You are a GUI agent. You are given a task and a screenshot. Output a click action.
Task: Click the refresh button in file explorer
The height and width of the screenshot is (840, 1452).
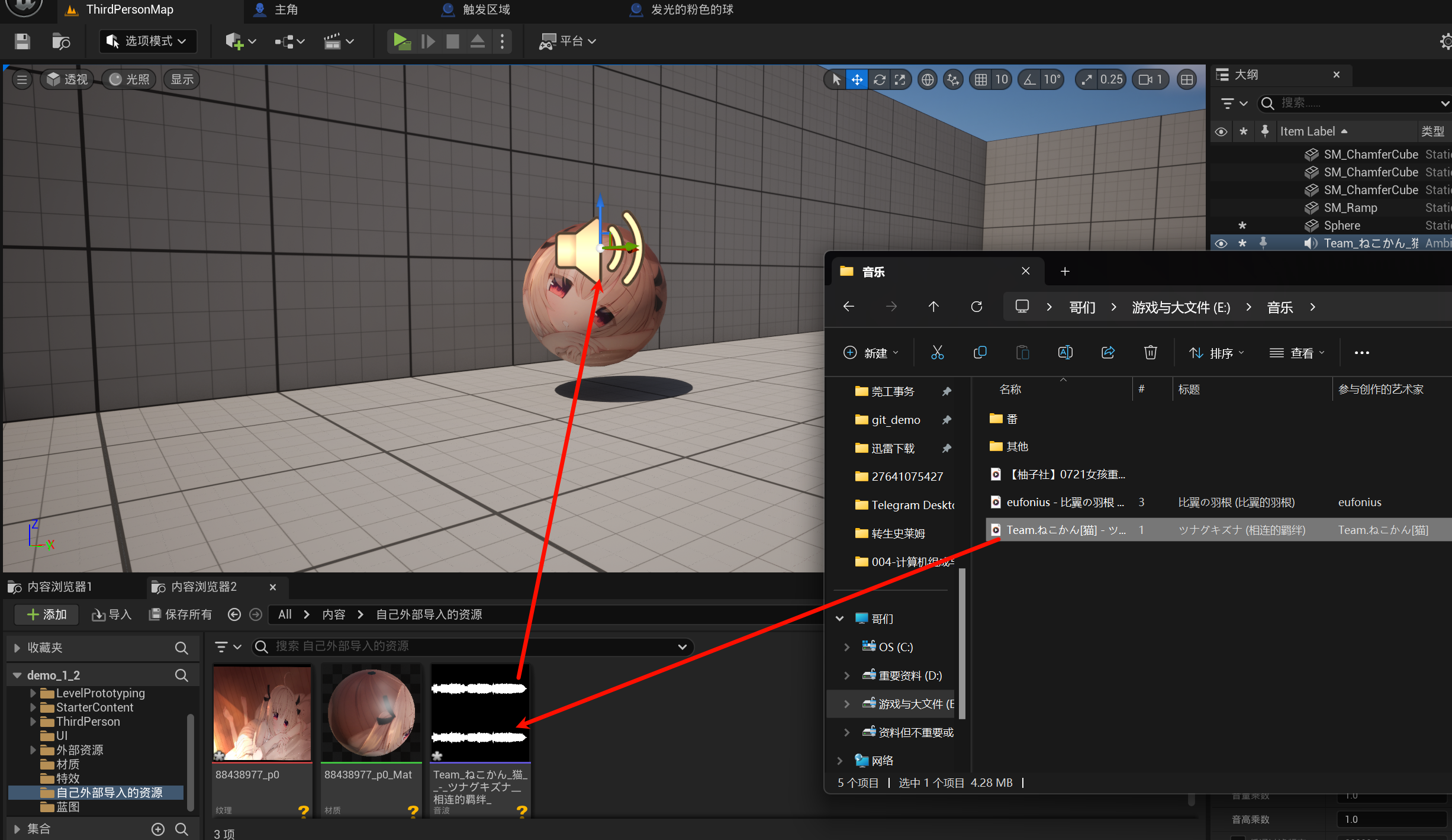click(977, 307)
